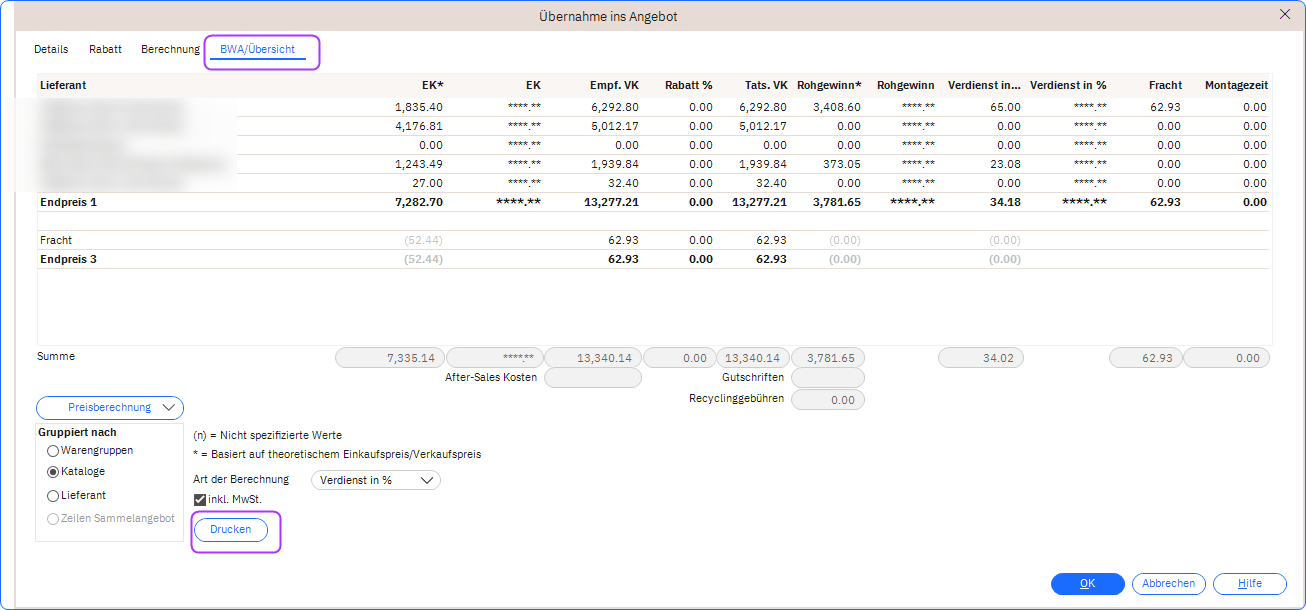Group by Lieferant radio option
This screenshot has width=1306, height=610.
[x=53, y=496]
